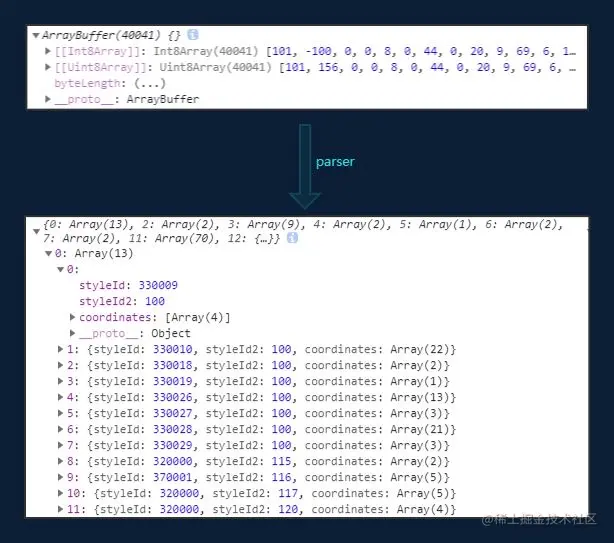This screenshot has height=543, width=614.
Task: Expand the '__proto__: Object' property
Action: point(72,333)
